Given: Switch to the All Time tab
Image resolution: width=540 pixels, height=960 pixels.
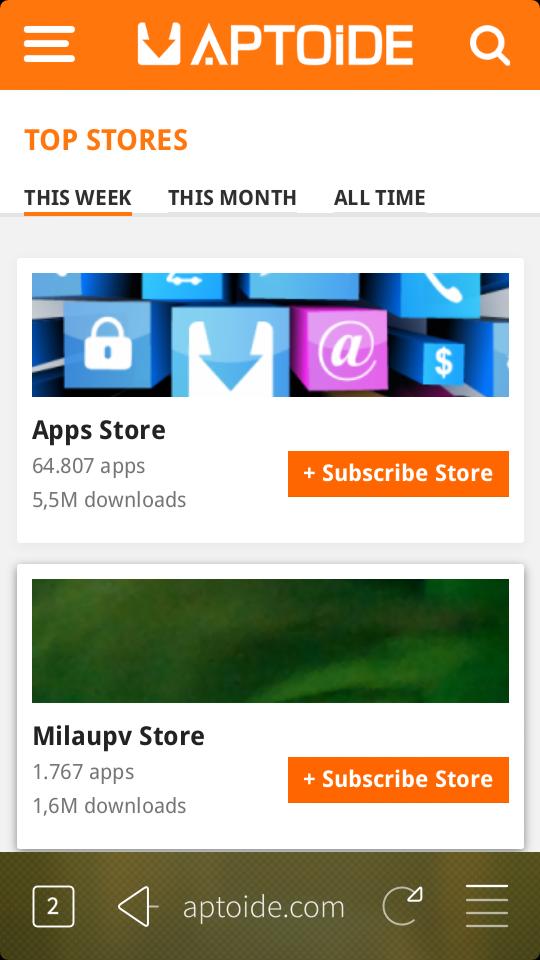Looking at the screenshot, I should pos(380,198).
